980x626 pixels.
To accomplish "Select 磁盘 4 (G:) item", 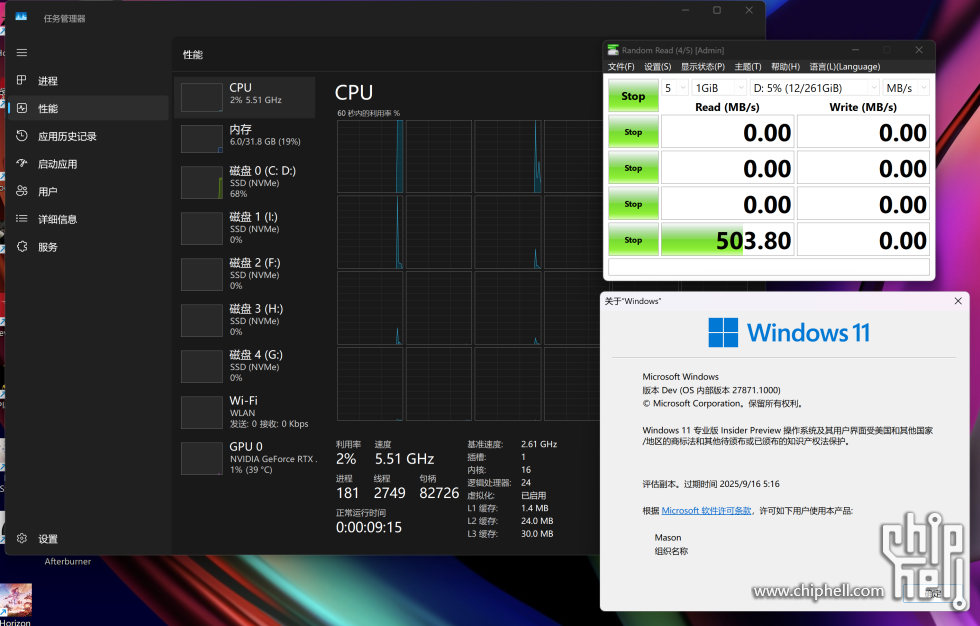I will (245, 365).
